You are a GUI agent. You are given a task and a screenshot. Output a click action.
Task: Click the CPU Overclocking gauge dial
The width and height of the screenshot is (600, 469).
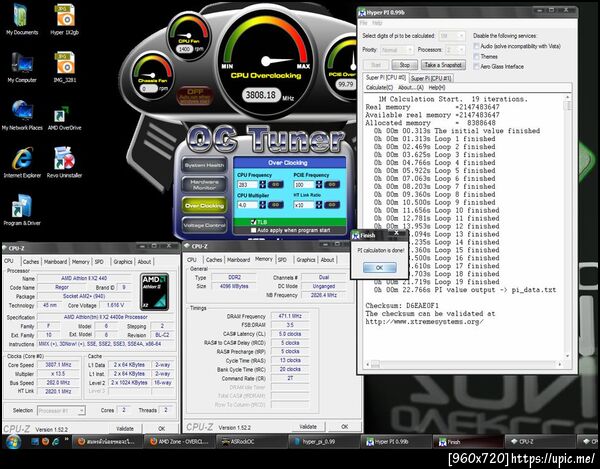click(267, 61)
